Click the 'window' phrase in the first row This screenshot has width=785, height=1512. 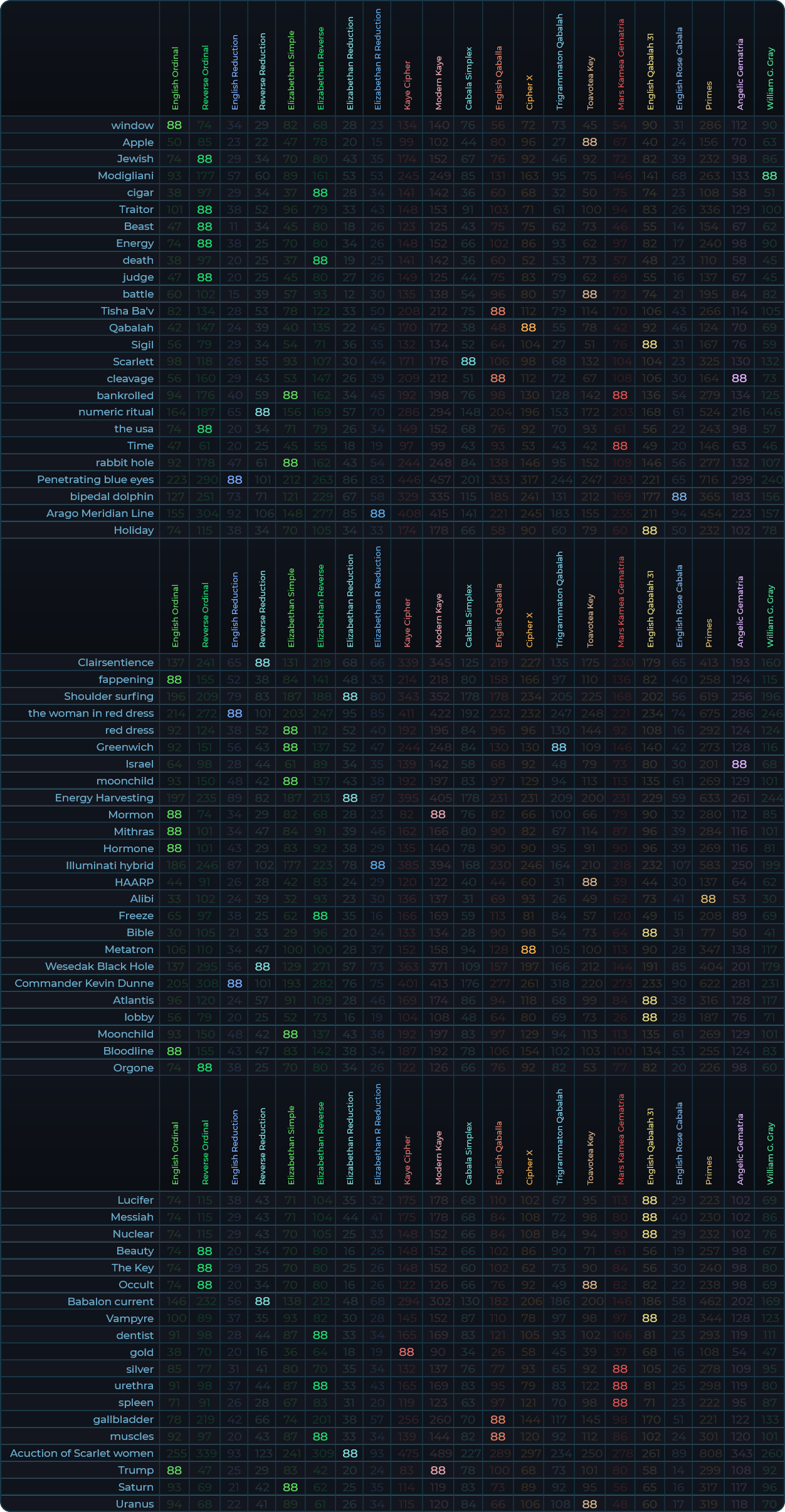point(132,125)
